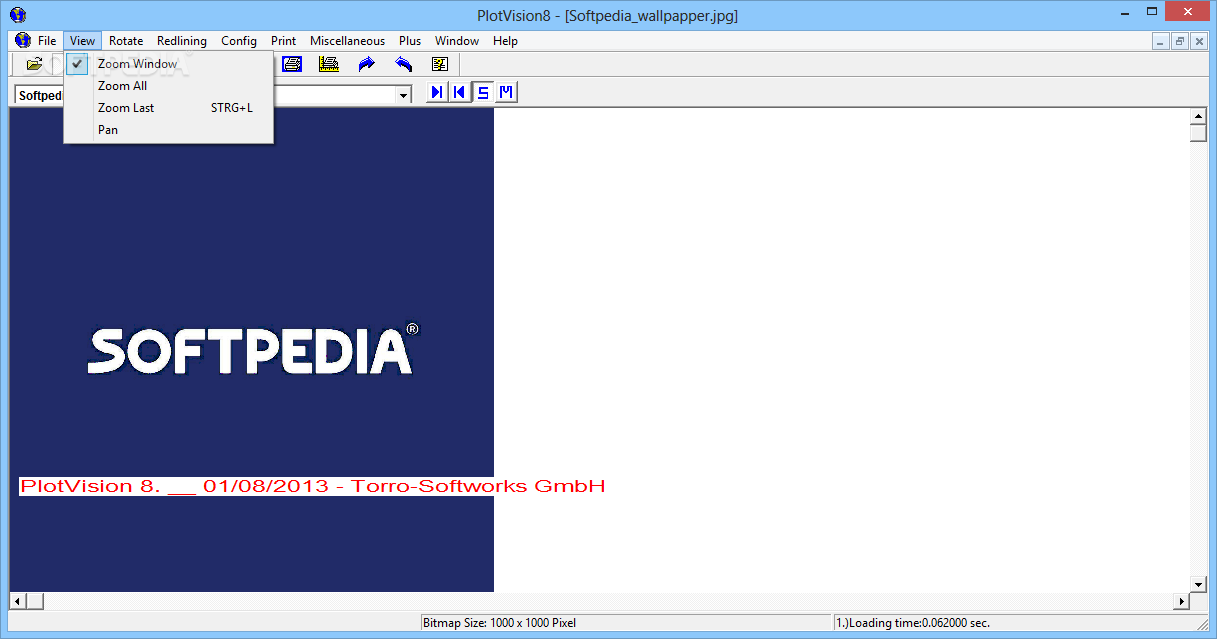
Task: Click the vertical scrollbar thumb
Action: tap(1198, 134)
